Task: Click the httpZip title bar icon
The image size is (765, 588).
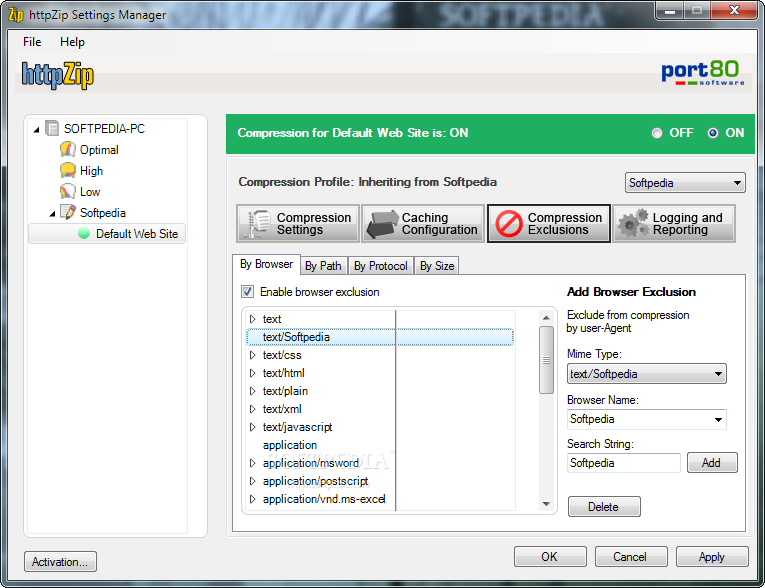Action: pos(16,15)
